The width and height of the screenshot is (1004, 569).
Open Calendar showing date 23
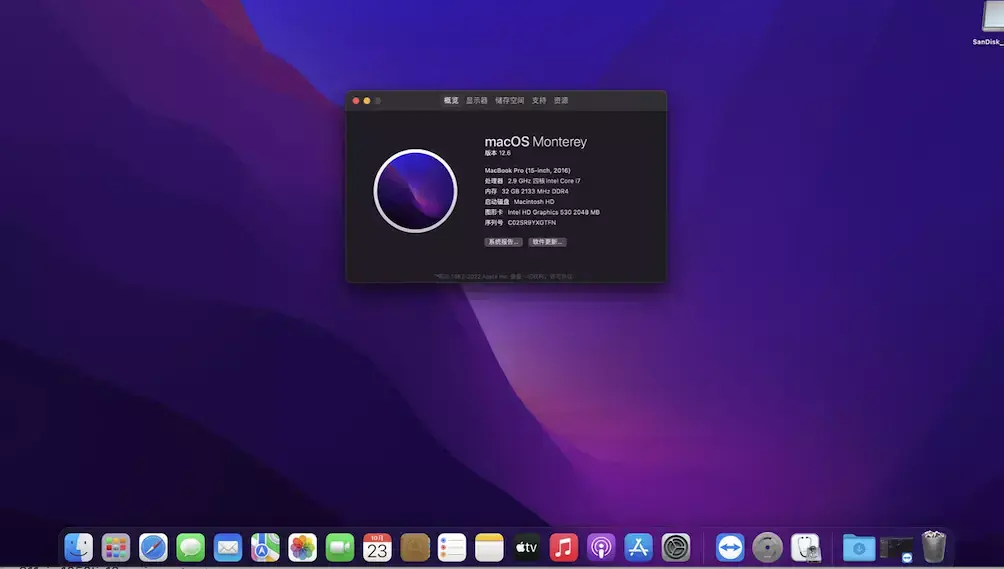click(377, 548)
